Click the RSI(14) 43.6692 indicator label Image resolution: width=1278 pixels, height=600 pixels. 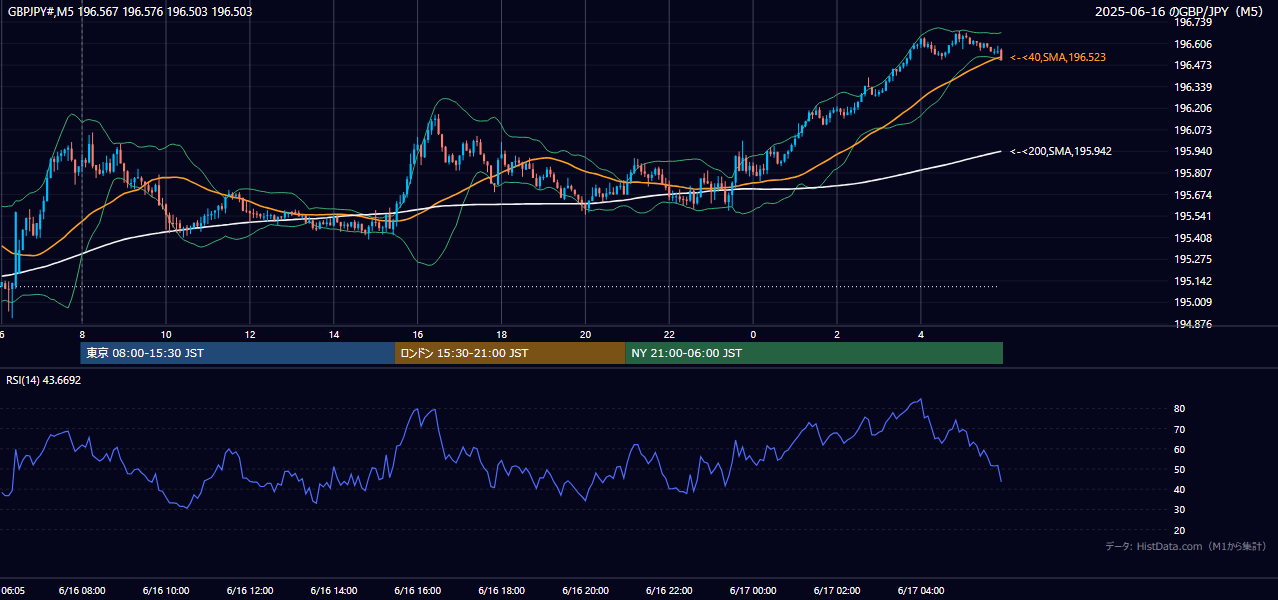(44, 380)
